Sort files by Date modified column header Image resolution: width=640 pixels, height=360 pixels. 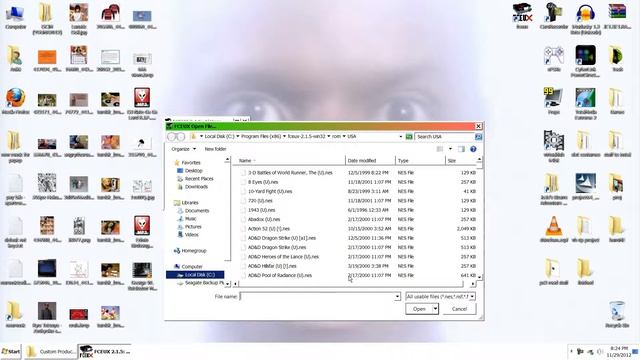pyautogui.click(x=370, y=161)
